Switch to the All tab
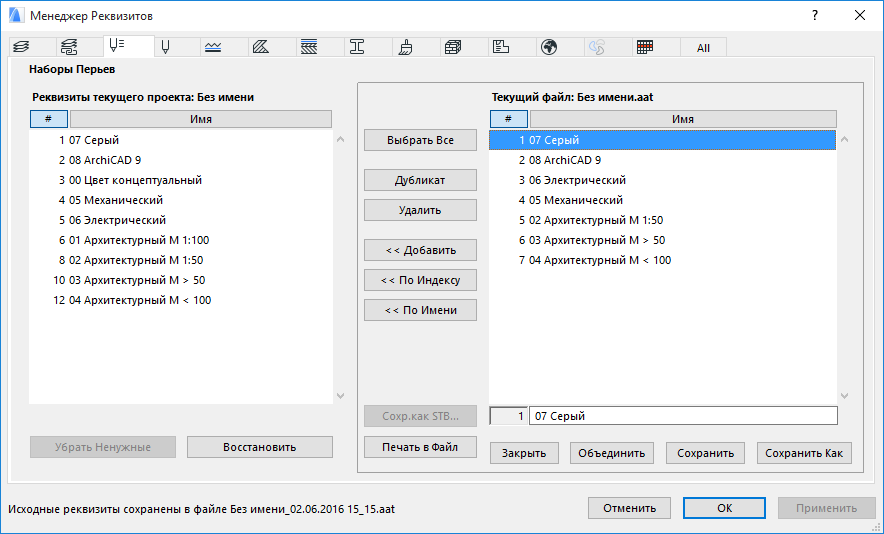 703,47
